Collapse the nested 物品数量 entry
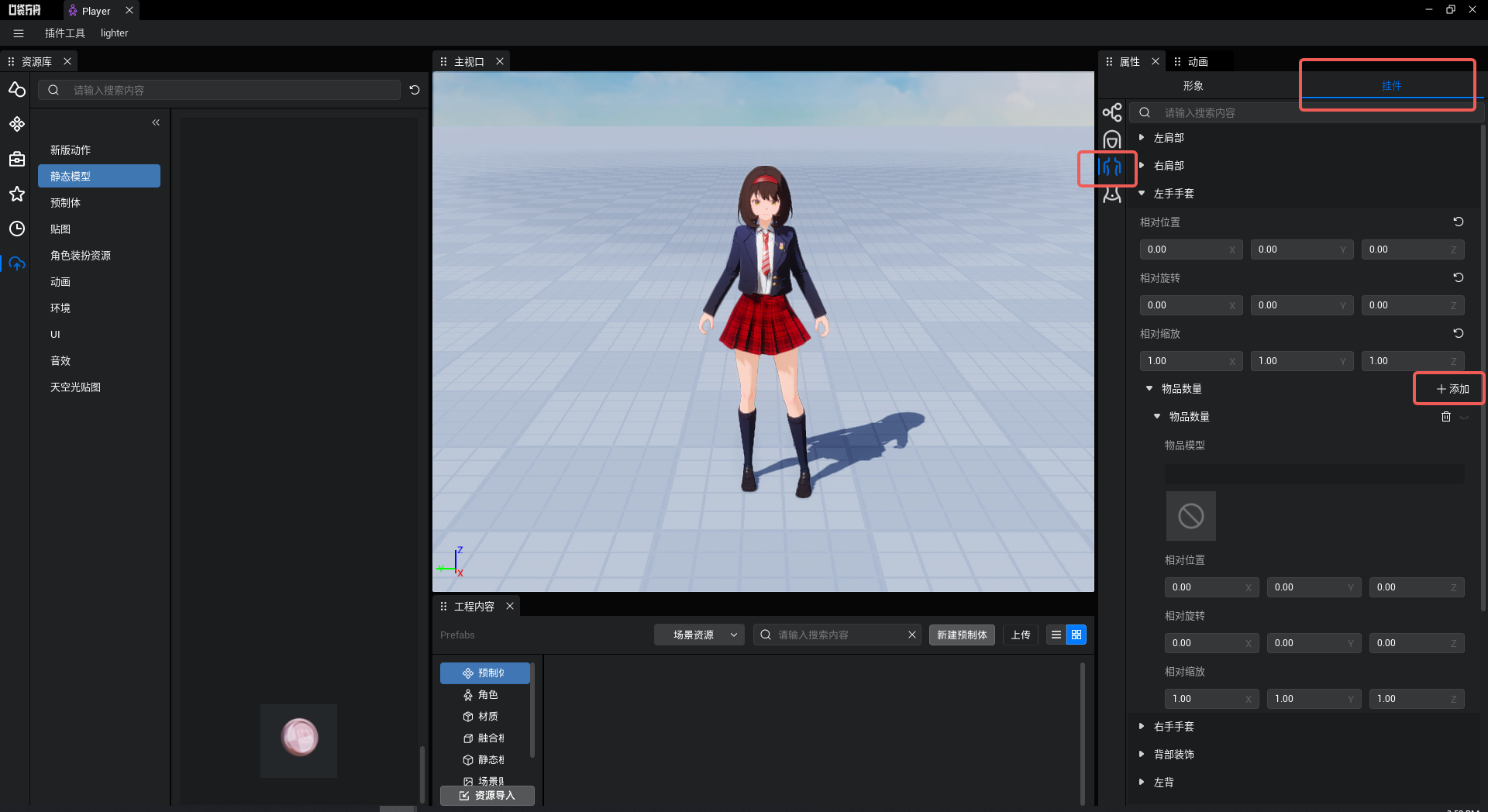This screenshot has height=812, width=1488. (x=1157, y=416)
